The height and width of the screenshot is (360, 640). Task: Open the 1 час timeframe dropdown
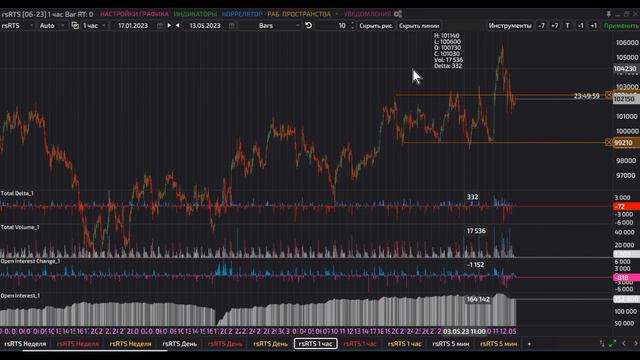[94, 25]
